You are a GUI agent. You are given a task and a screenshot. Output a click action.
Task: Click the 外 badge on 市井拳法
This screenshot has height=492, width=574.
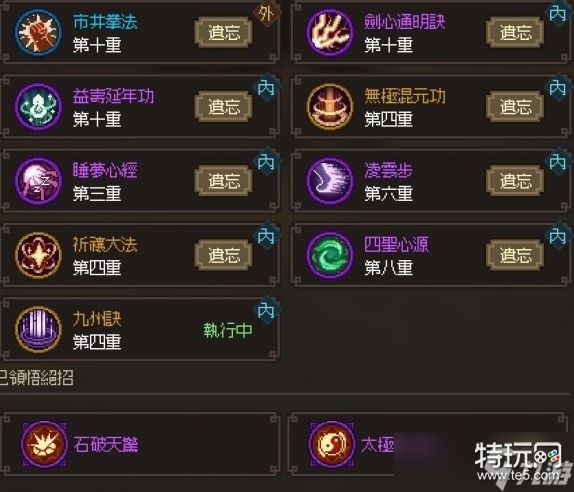pos(267,14)
